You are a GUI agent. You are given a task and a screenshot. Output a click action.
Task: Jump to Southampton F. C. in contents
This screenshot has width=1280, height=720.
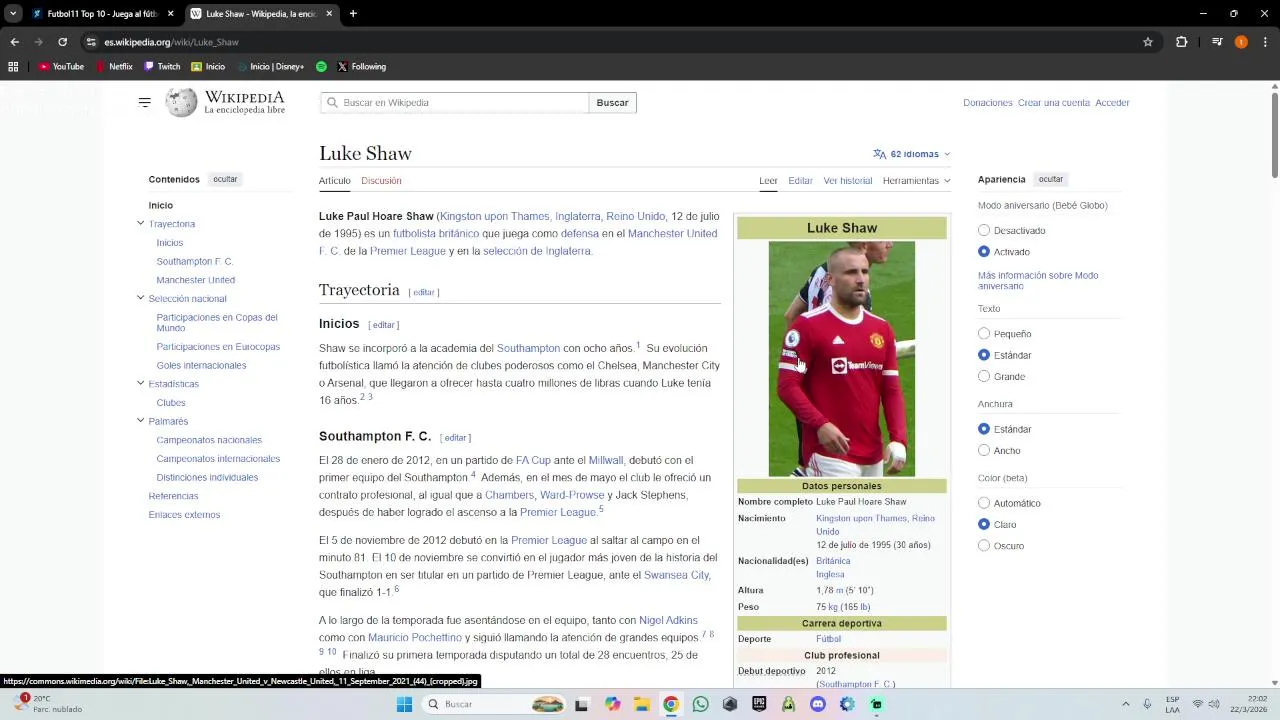point(194,261)
